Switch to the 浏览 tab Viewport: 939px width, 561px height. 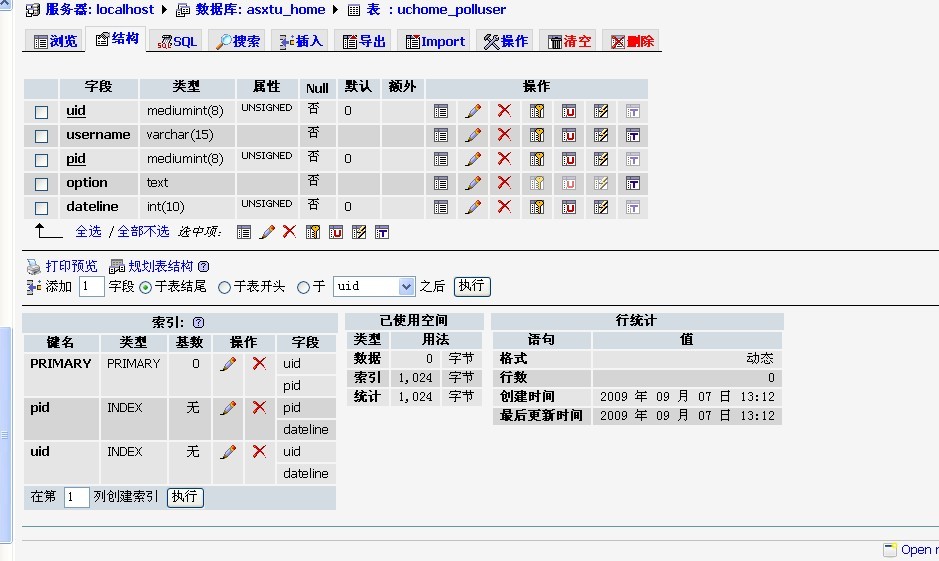coord(56,41)
